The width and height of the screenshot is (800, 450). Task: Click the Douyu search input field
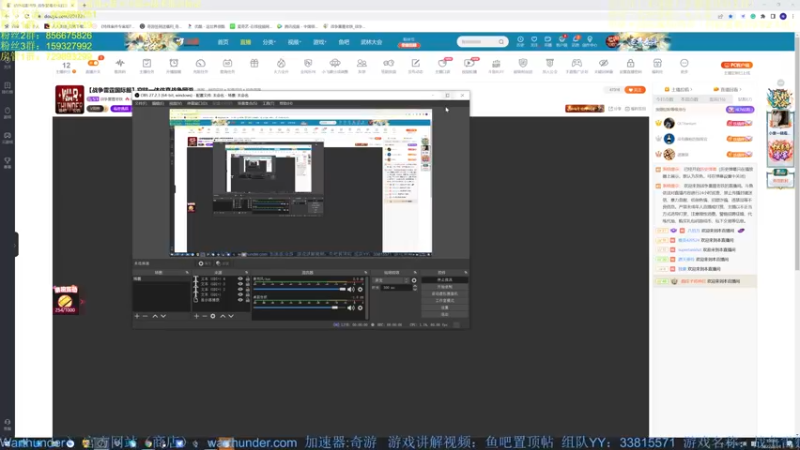coord(478,42)
